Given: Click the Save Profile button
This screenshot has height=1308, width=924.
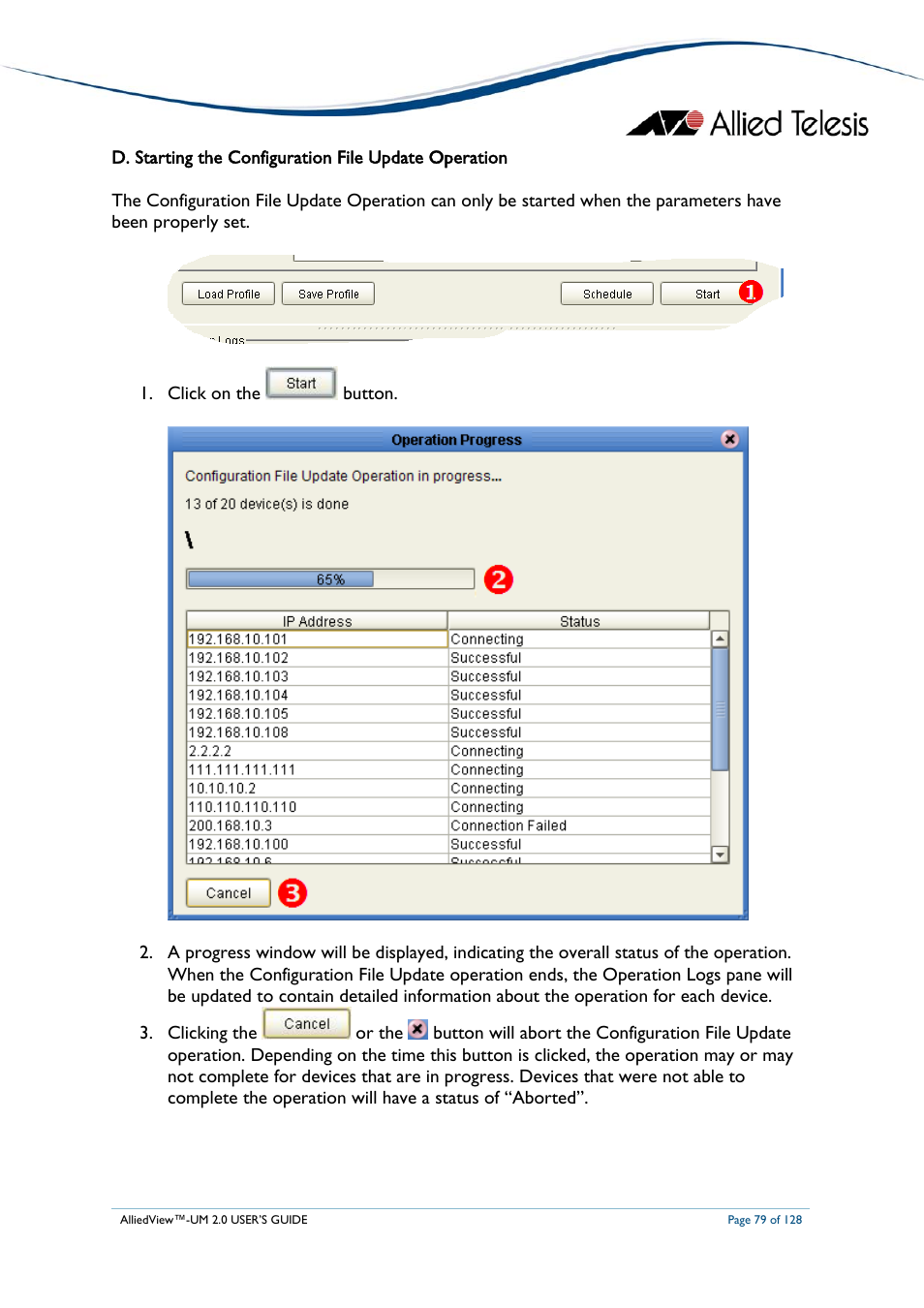Looking at the screenshot, I should (328, 294).
